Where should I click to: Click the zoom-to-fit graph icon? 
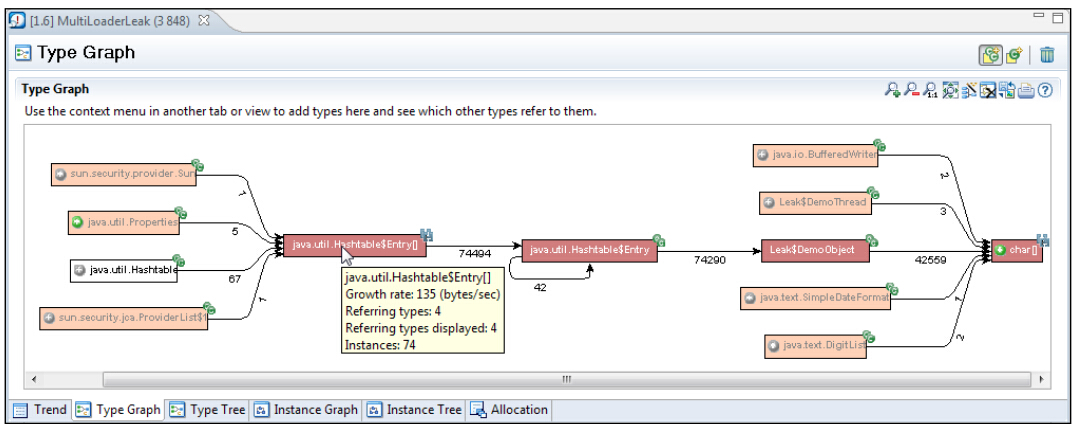(950, 90)
